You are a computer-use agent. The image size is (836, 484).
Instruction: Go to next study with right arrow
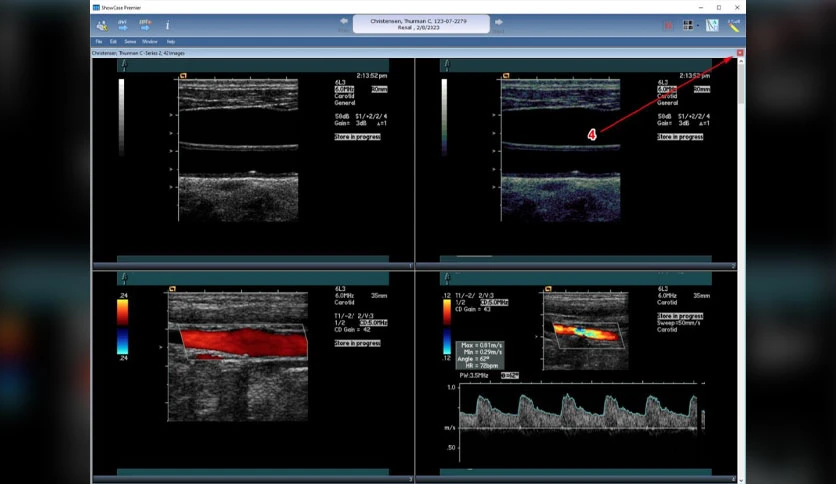point(499,22)
